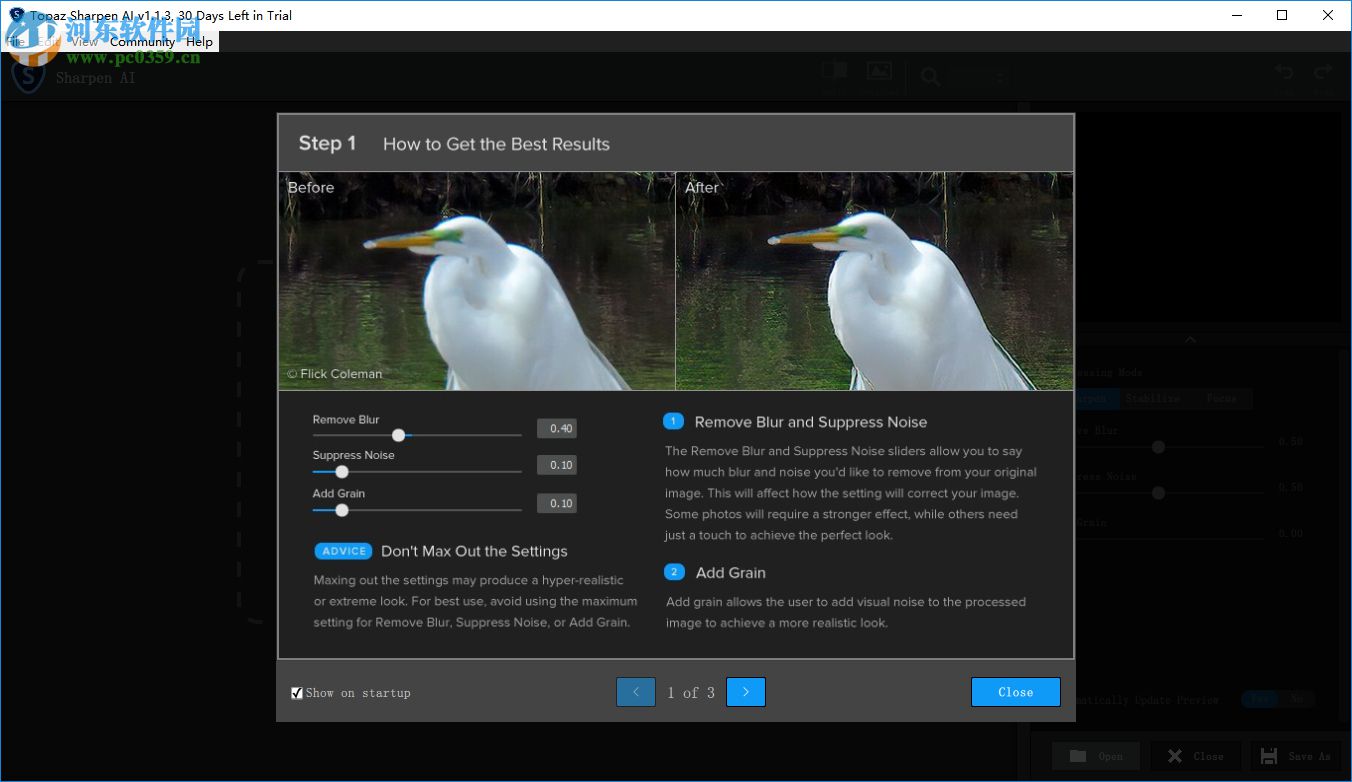Click the Suppress Noise value field 0.10

point(557,465)
